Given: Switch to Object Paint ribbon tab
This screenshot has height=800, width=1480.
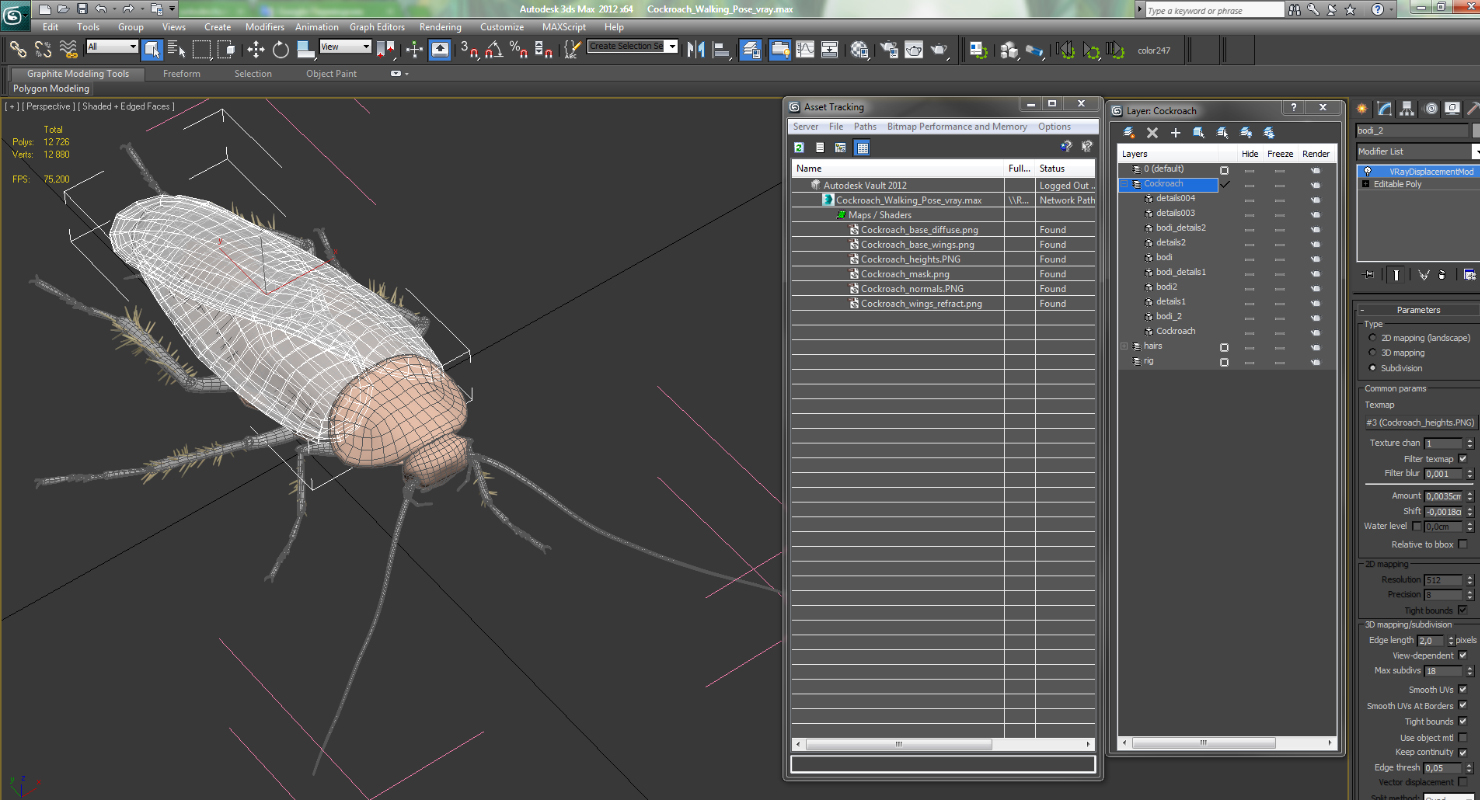Looking at the screenshot, I should (331, 74).
